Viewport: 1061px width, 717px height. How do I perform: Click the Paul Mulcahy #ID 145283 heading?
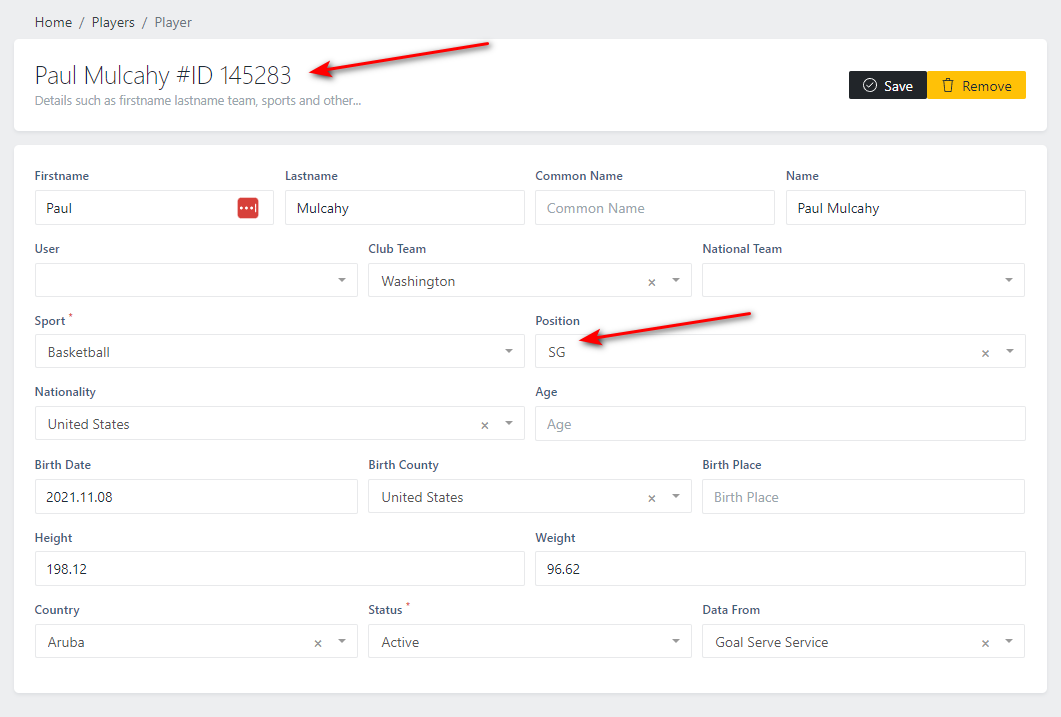click(x=163, y=75)
